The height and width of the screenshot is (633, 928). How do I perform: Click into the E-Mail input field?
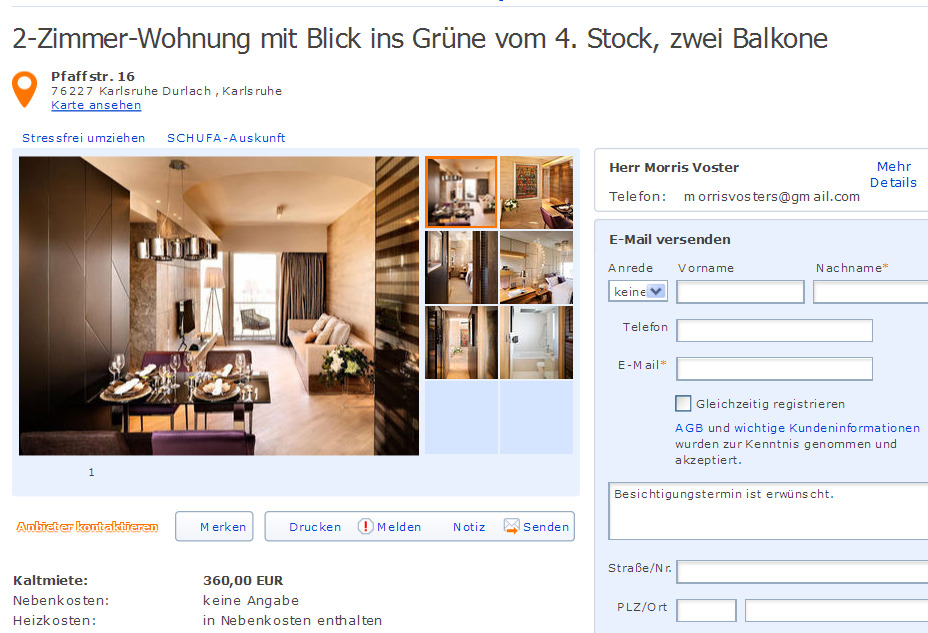[774, 369]
